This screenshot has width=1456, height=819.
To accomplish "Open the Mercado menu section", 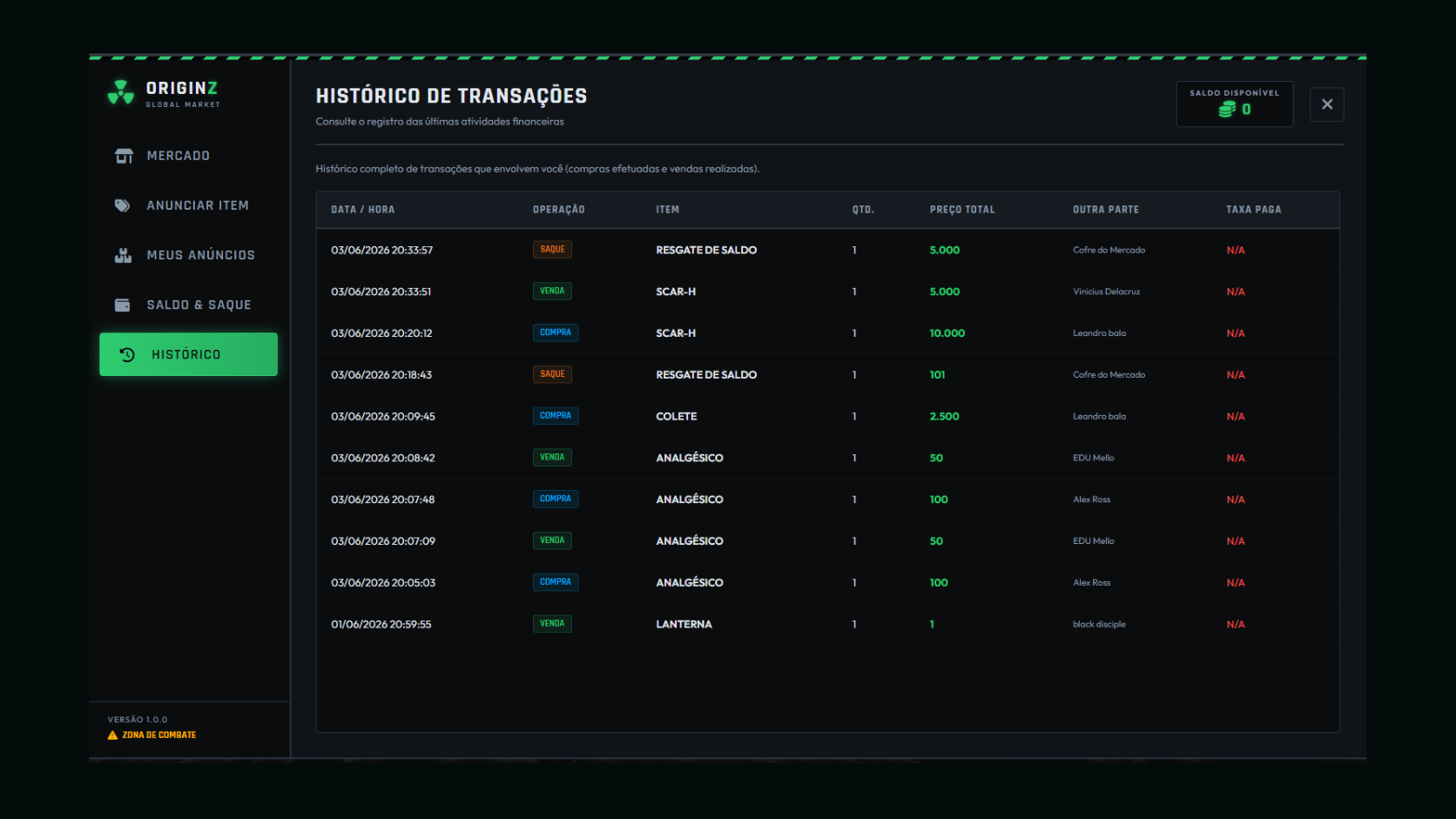I will [188, 156].
